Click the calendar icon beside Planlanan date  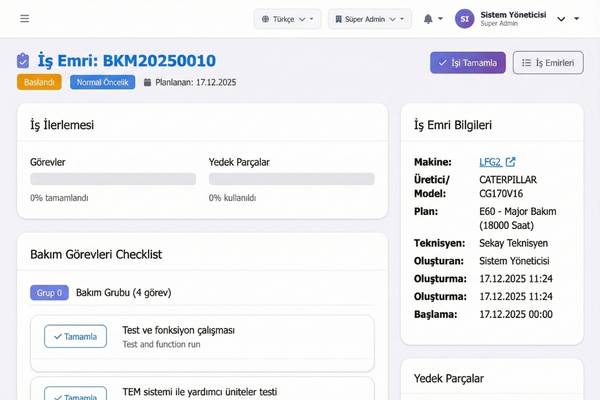click(x=147, y=82)
